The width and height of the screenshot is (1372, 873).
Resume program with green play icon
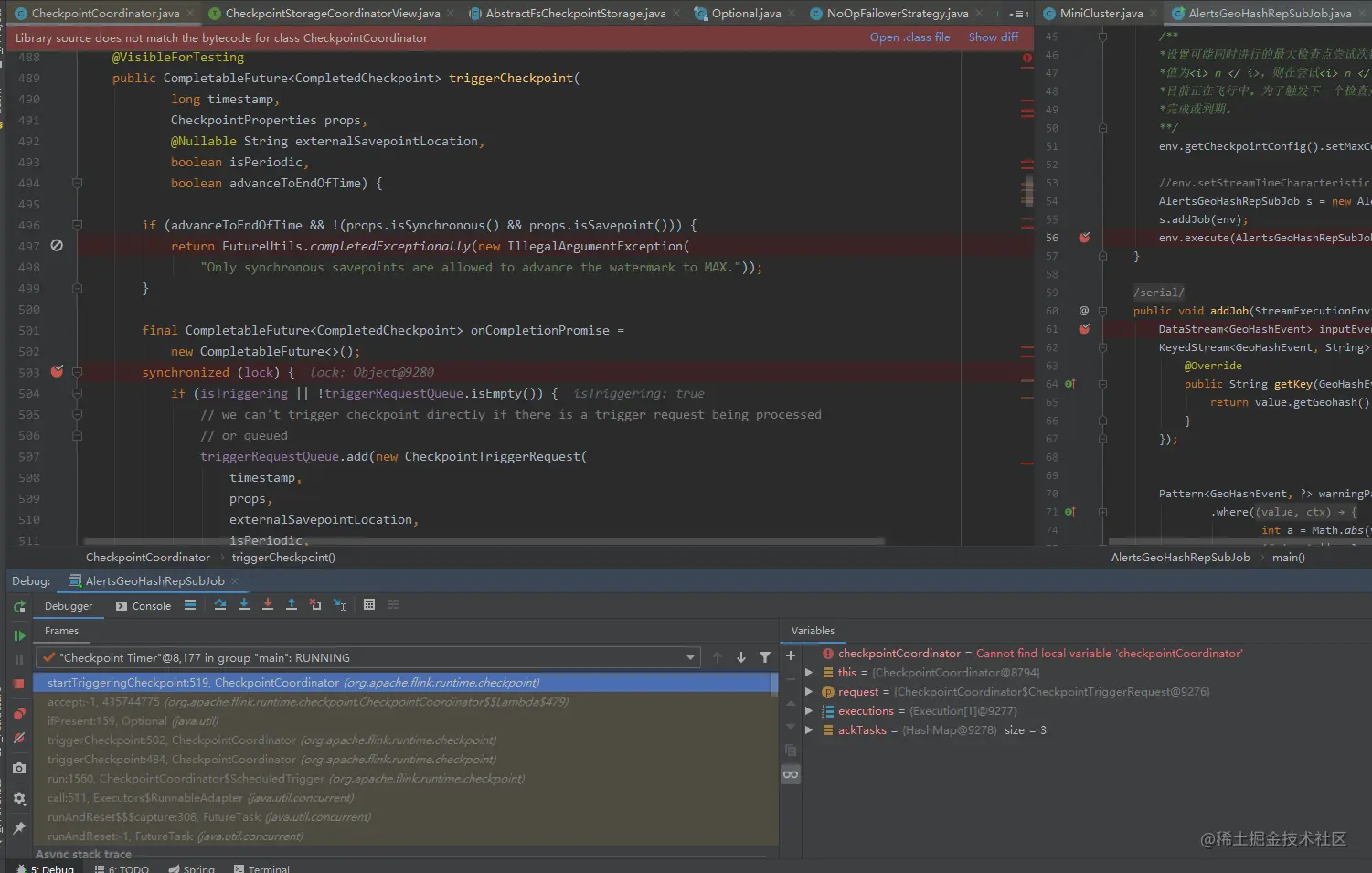point(19,635)
